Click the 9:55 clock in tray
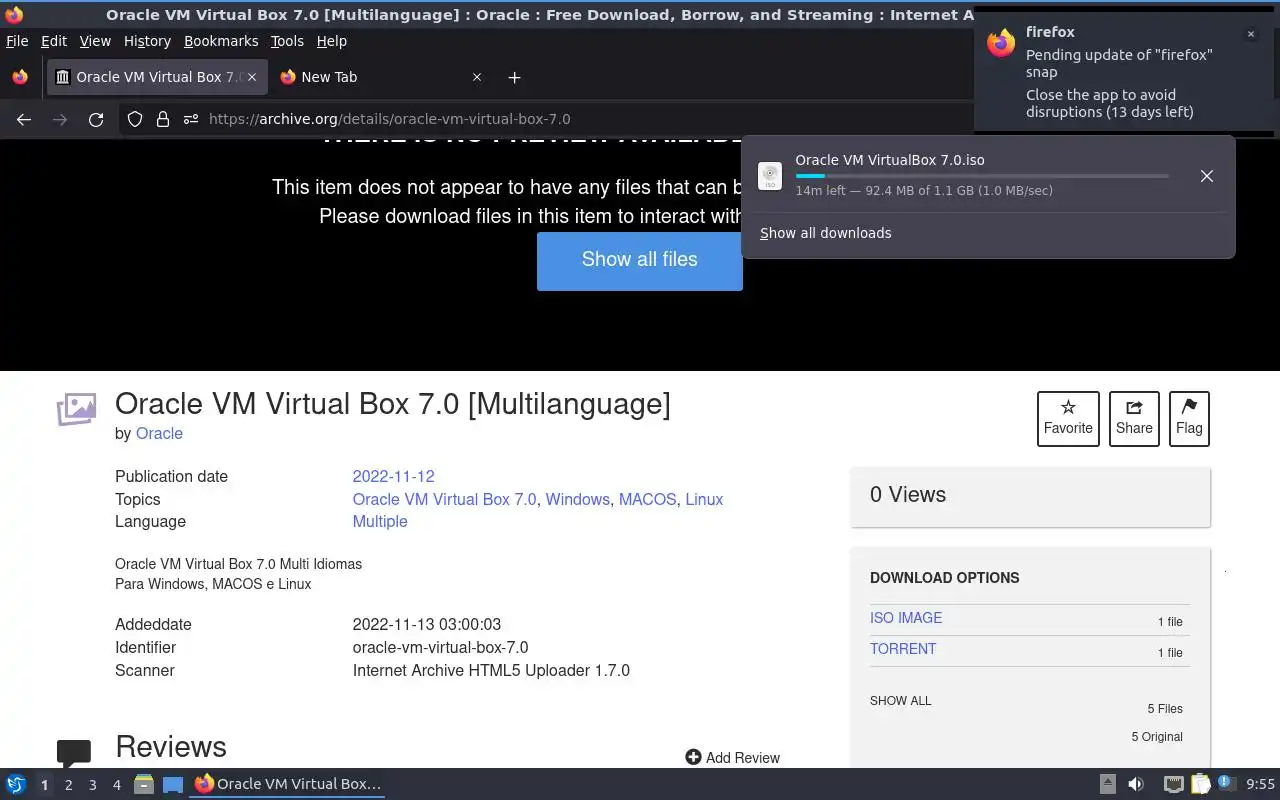 (1260, 784)
